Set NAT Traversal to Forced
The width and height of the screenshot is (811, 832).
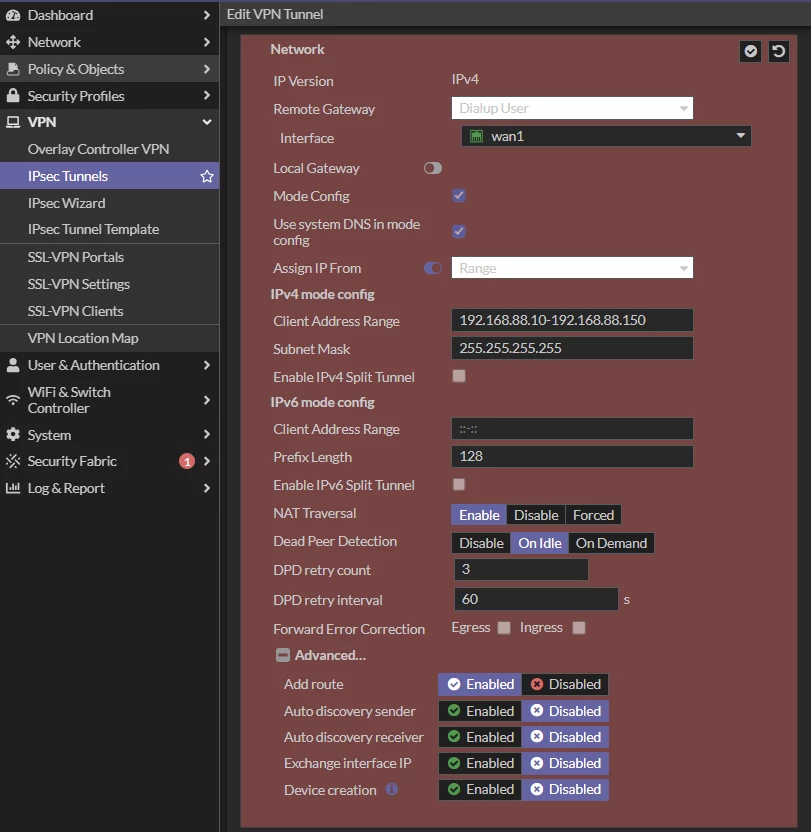[593, 515]
